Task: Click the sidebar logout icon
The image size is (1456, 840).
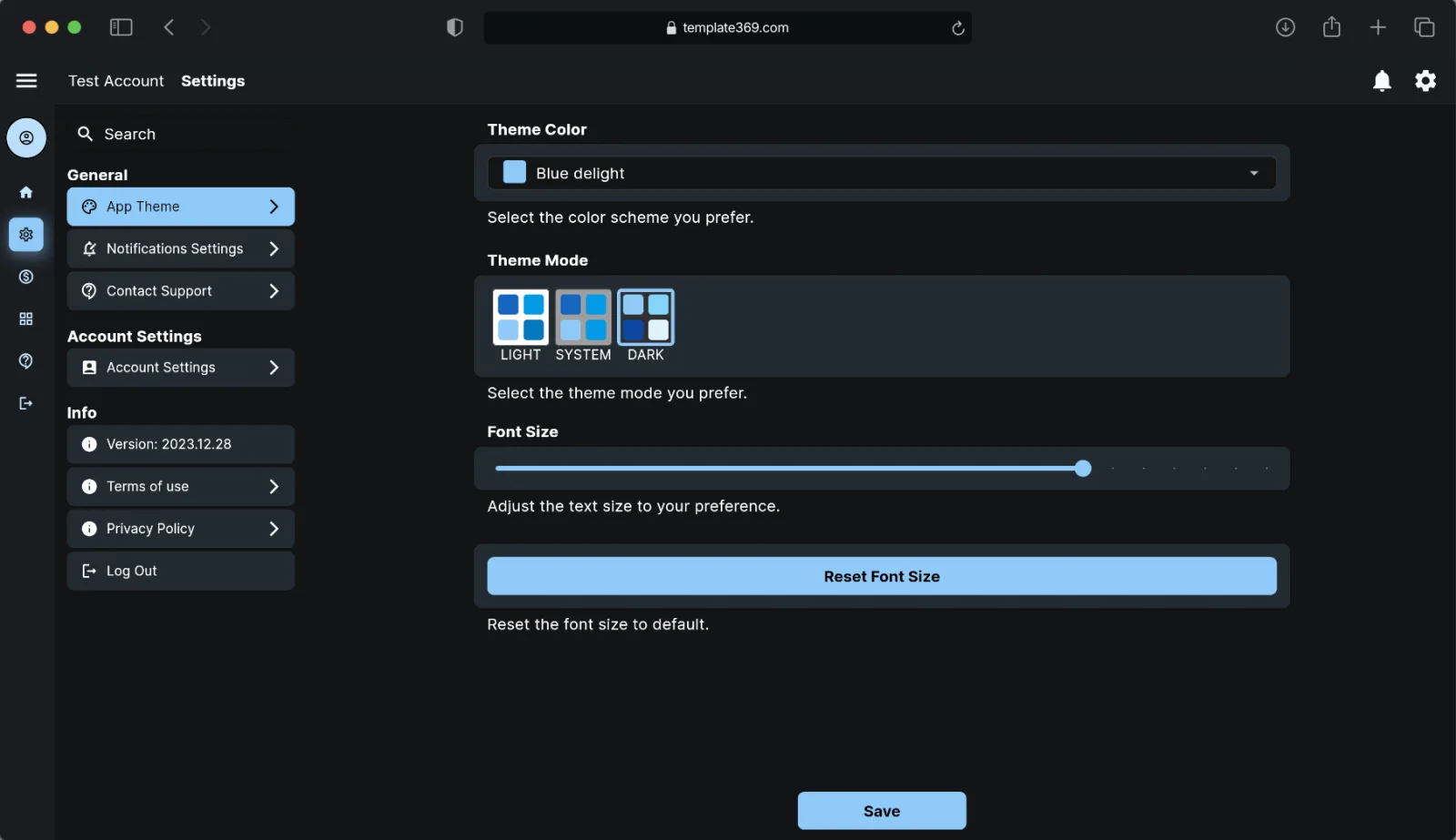Action: point(26,403)
